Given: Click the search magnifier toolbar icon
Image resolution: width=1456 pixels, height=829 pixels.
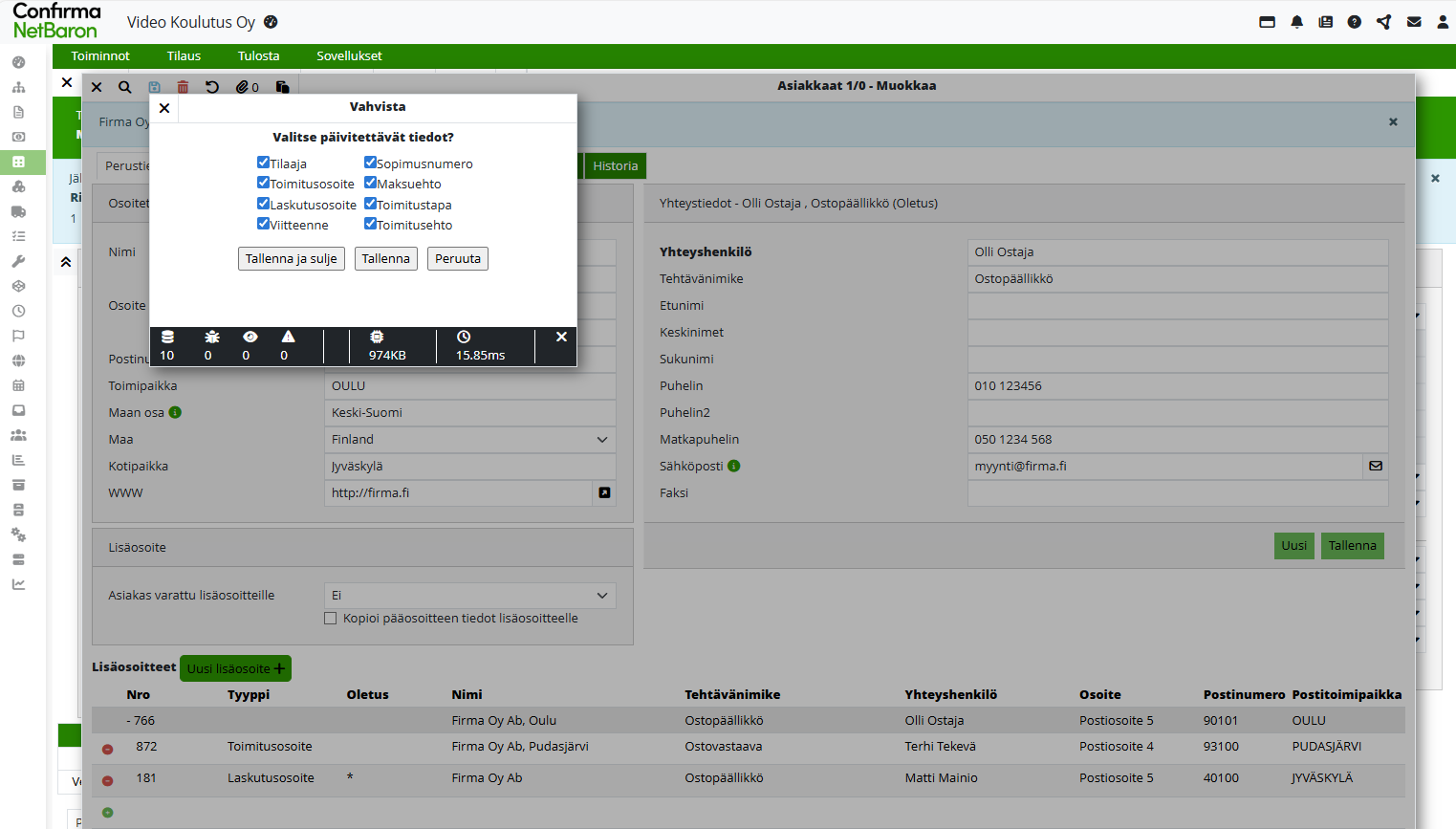Looking at the screenshot, I should (x=124, y=87).
